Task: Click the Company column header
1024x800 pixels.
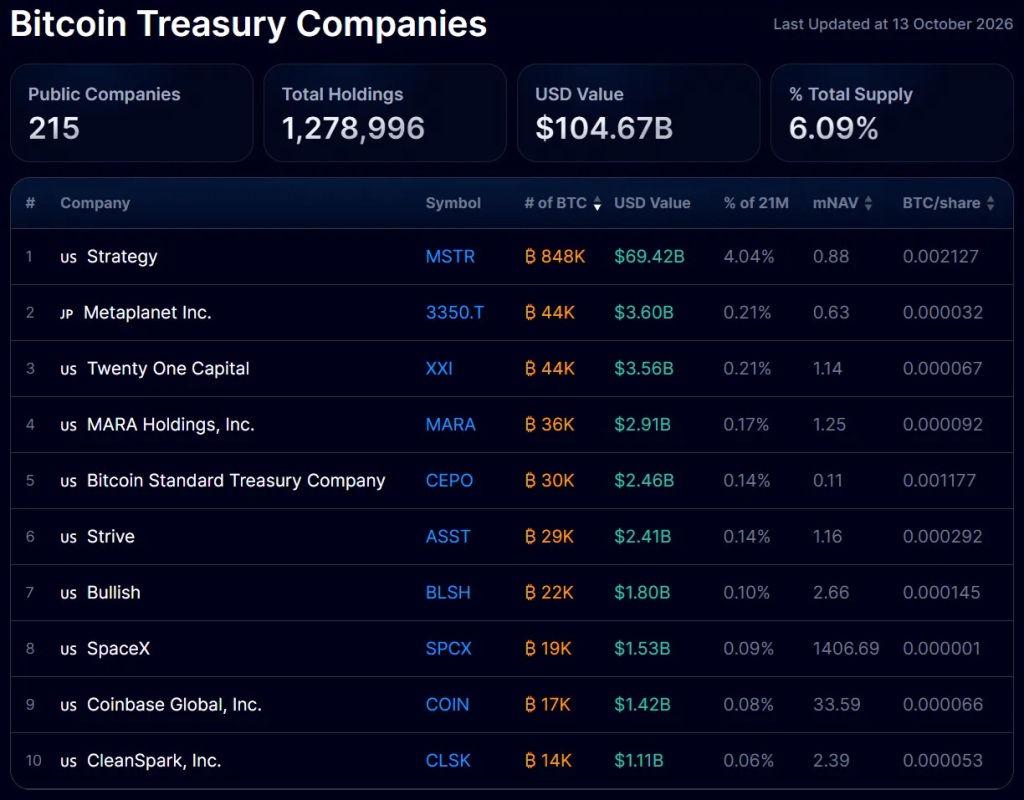Action: (x=95, y=203)
